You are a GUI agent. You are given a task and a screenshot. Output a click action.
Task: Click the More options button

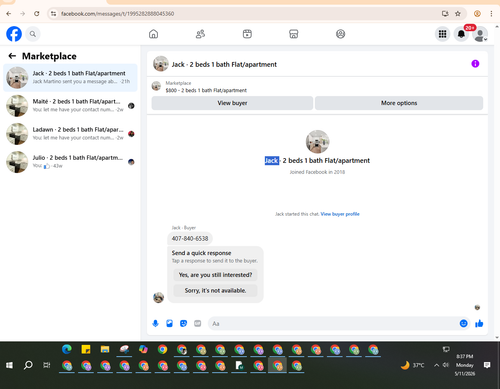399,103
